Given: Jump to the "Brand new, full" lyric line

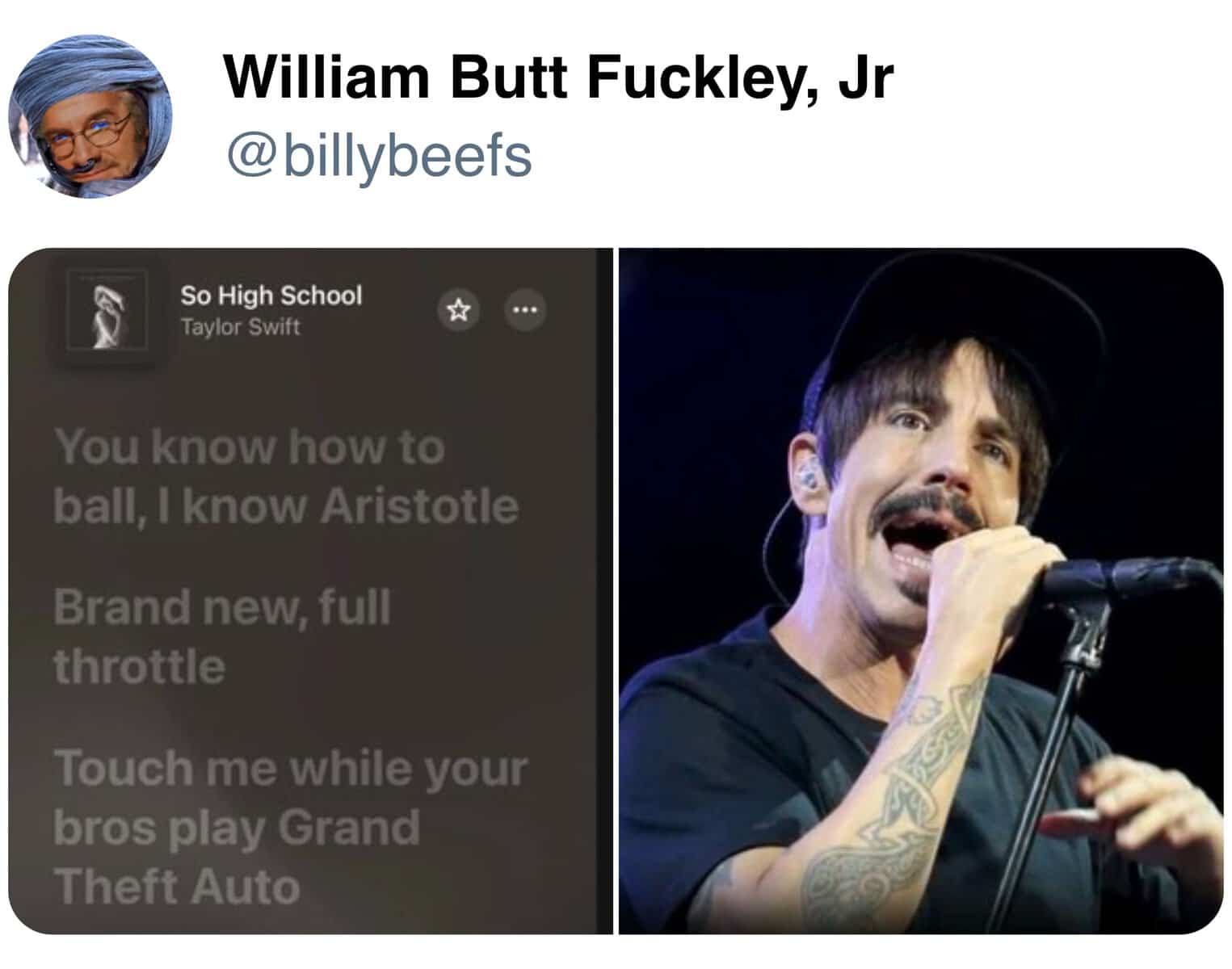Looking at the screenshot, I should click(222, 606).
